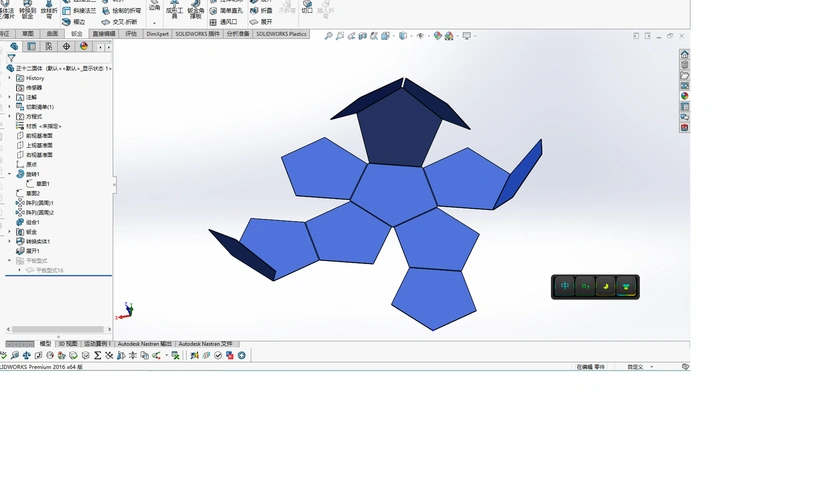Toggle the 中 input mode button
The width and height of the screenshot is (839, 500).
pos(565,287)
